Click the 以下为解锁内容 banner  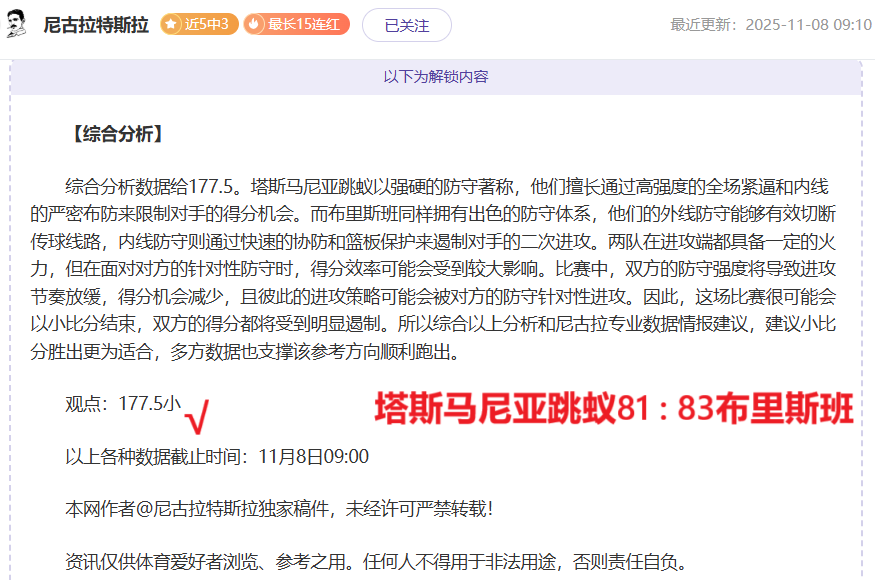coord(436,76)
